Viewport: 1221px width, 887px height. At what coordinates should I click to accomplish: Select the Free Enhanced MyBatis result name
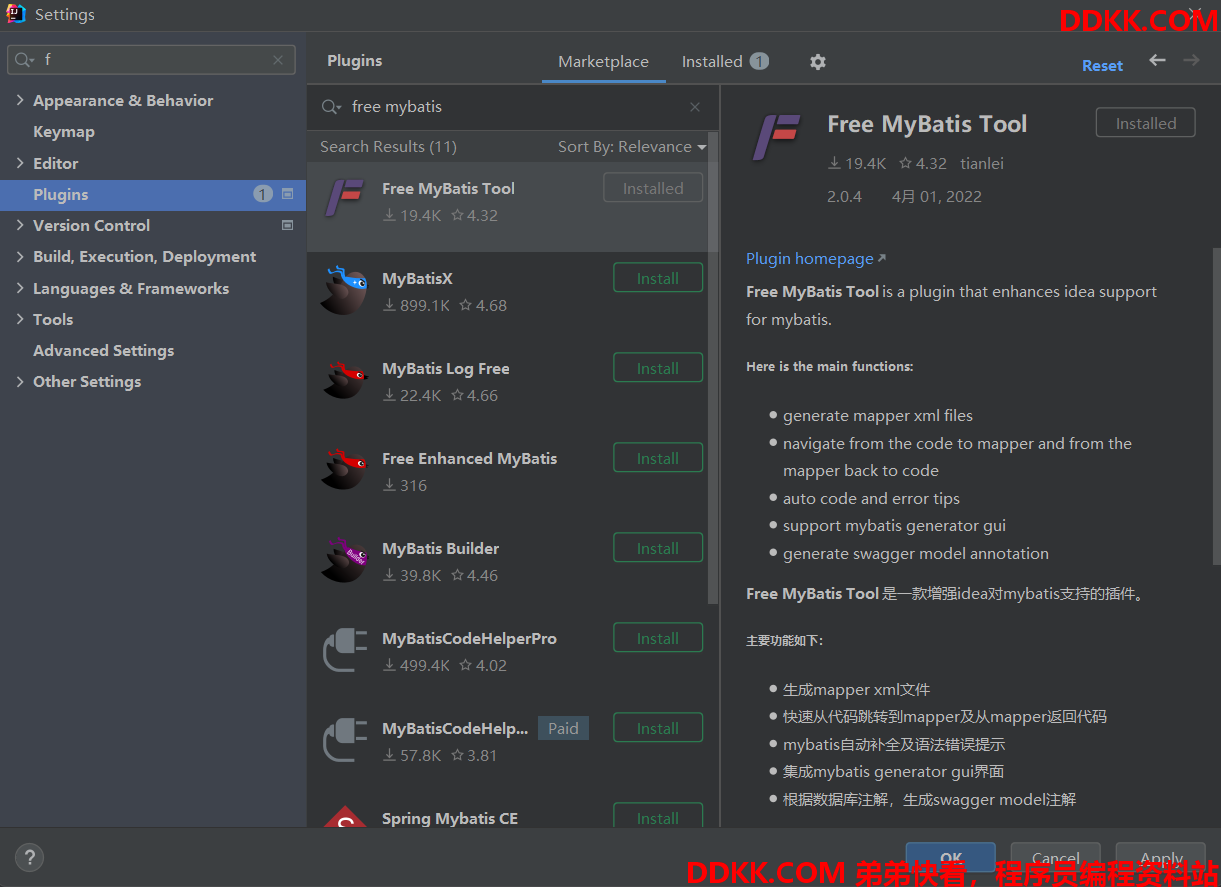469,458
